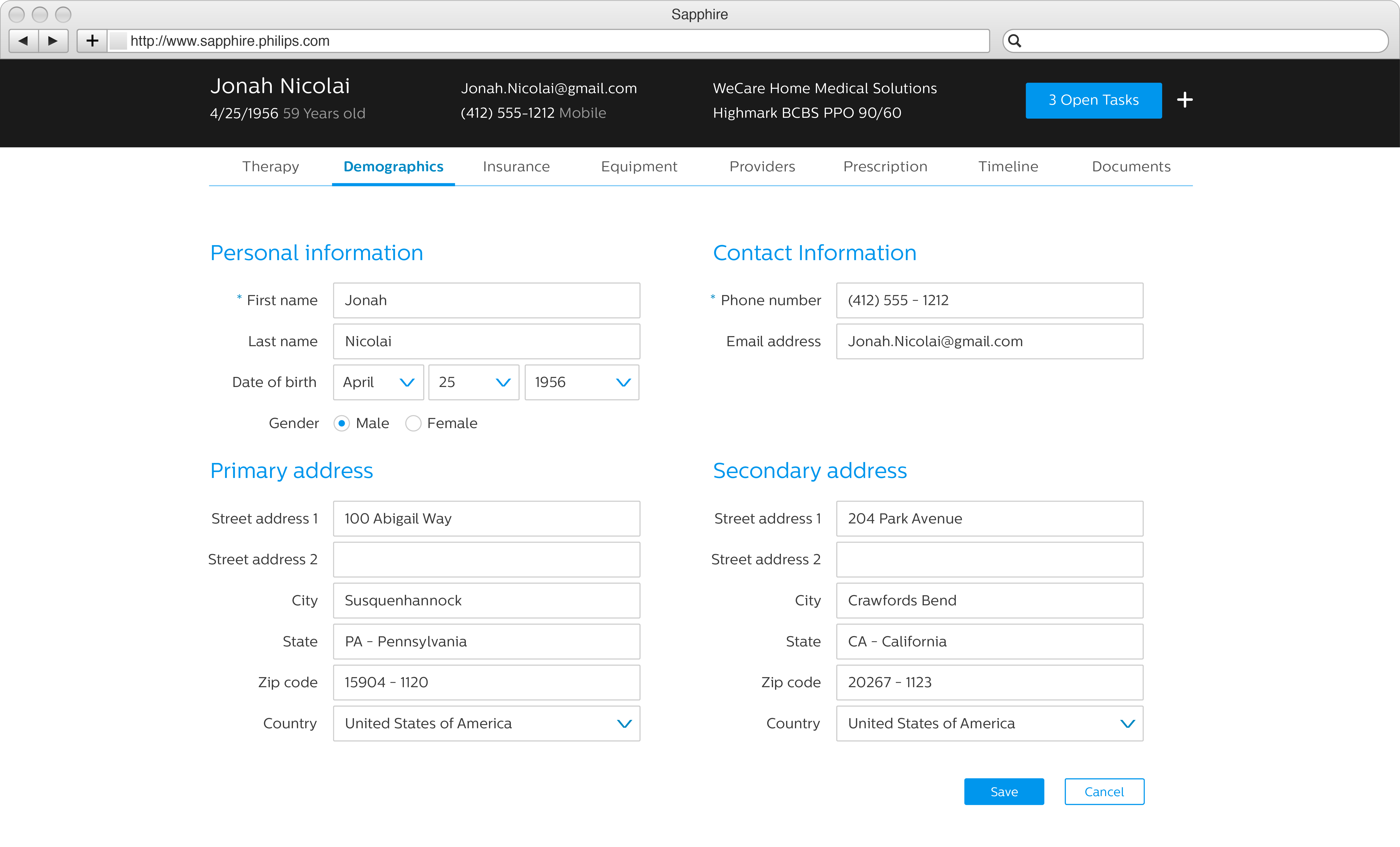Open the birth month dropdown showing April
Screen dimensions: 1400x847
pyautogui.click(x=379, y=382)
